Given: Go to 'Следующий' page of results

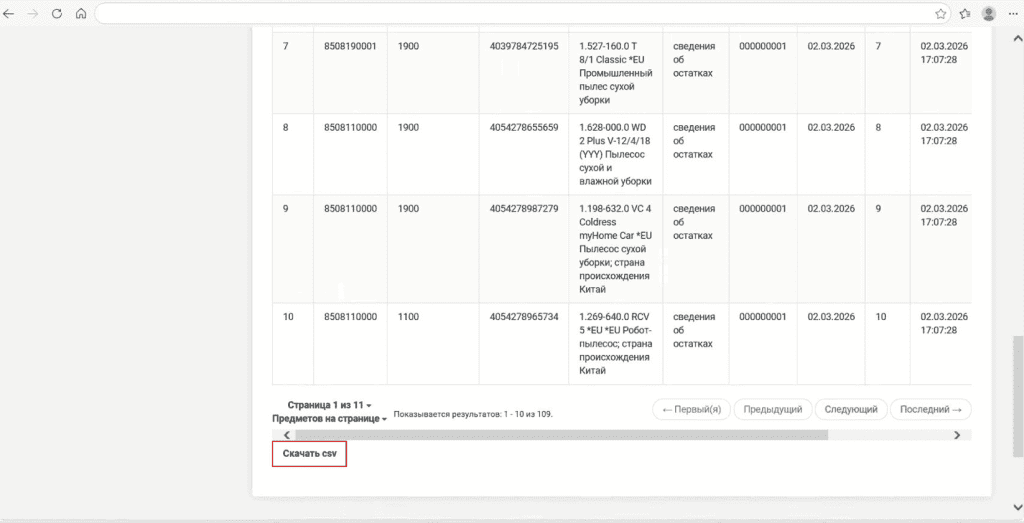Looking at the screenshot, I should point(851,409).
